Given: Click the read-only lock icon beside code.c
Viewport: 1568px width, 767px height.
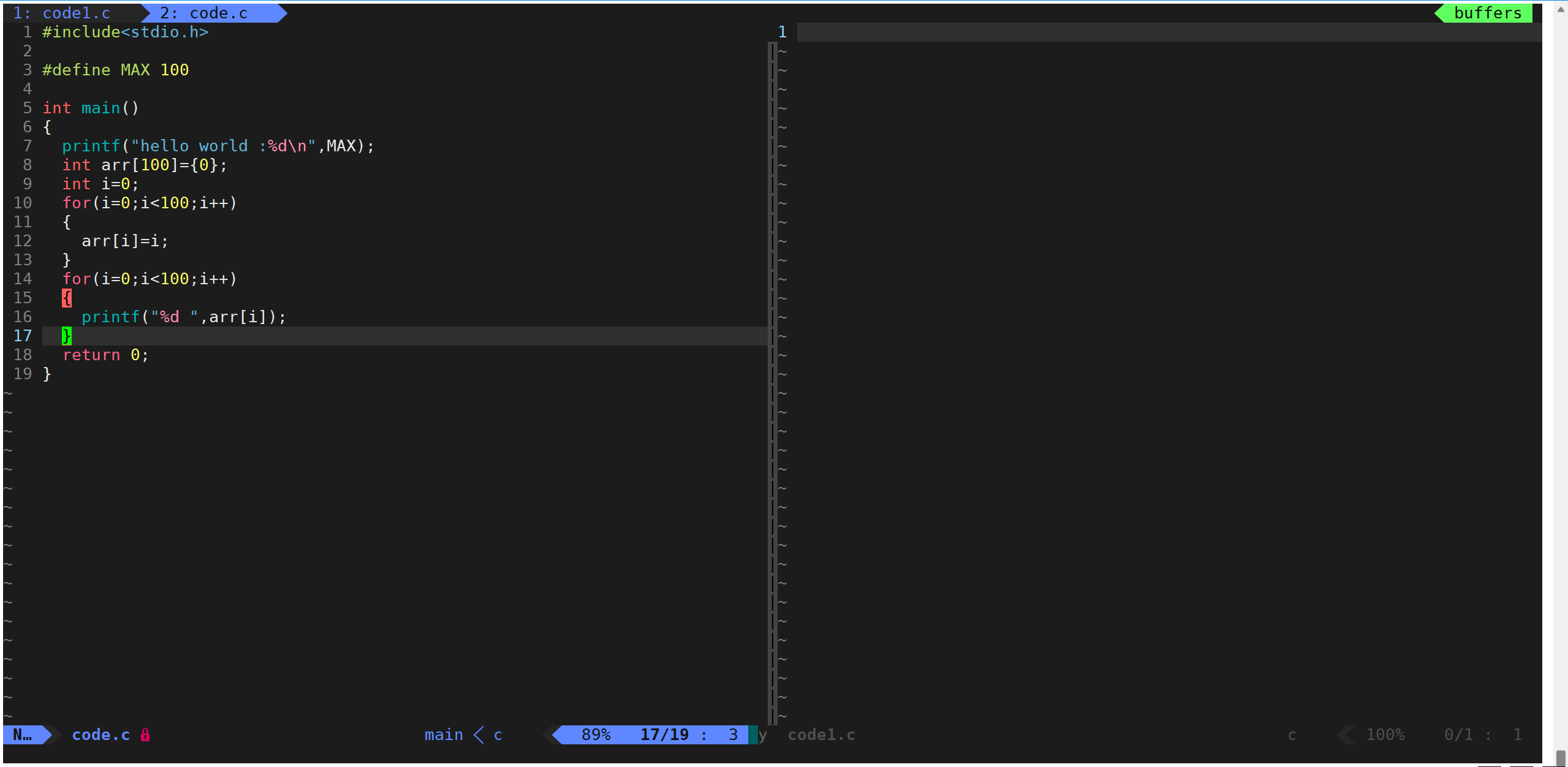Looking at the screenshot, I should [145, 735].
